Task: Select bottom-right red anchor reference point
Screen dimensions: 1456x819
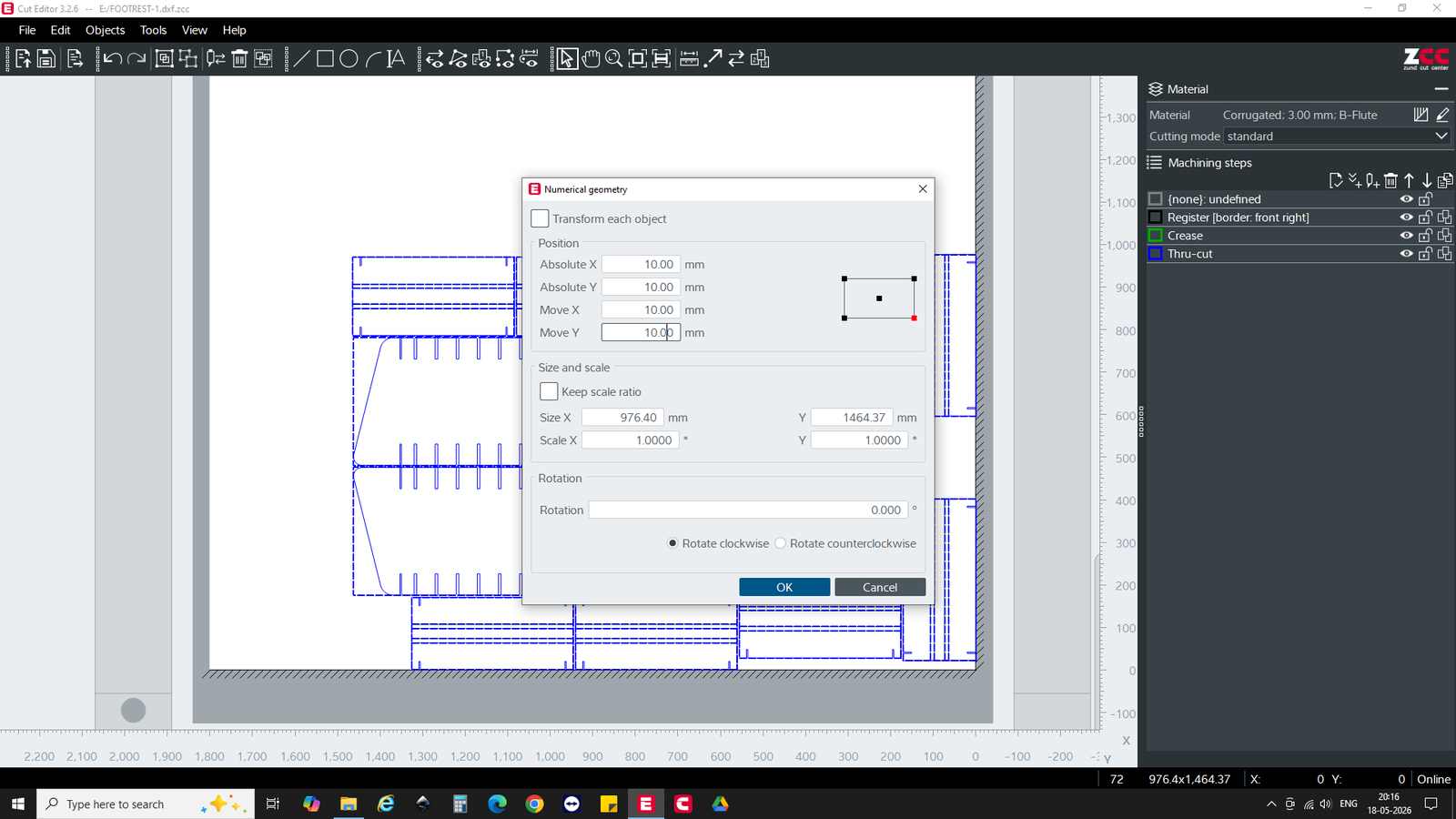Action: (x=914, y=318)
